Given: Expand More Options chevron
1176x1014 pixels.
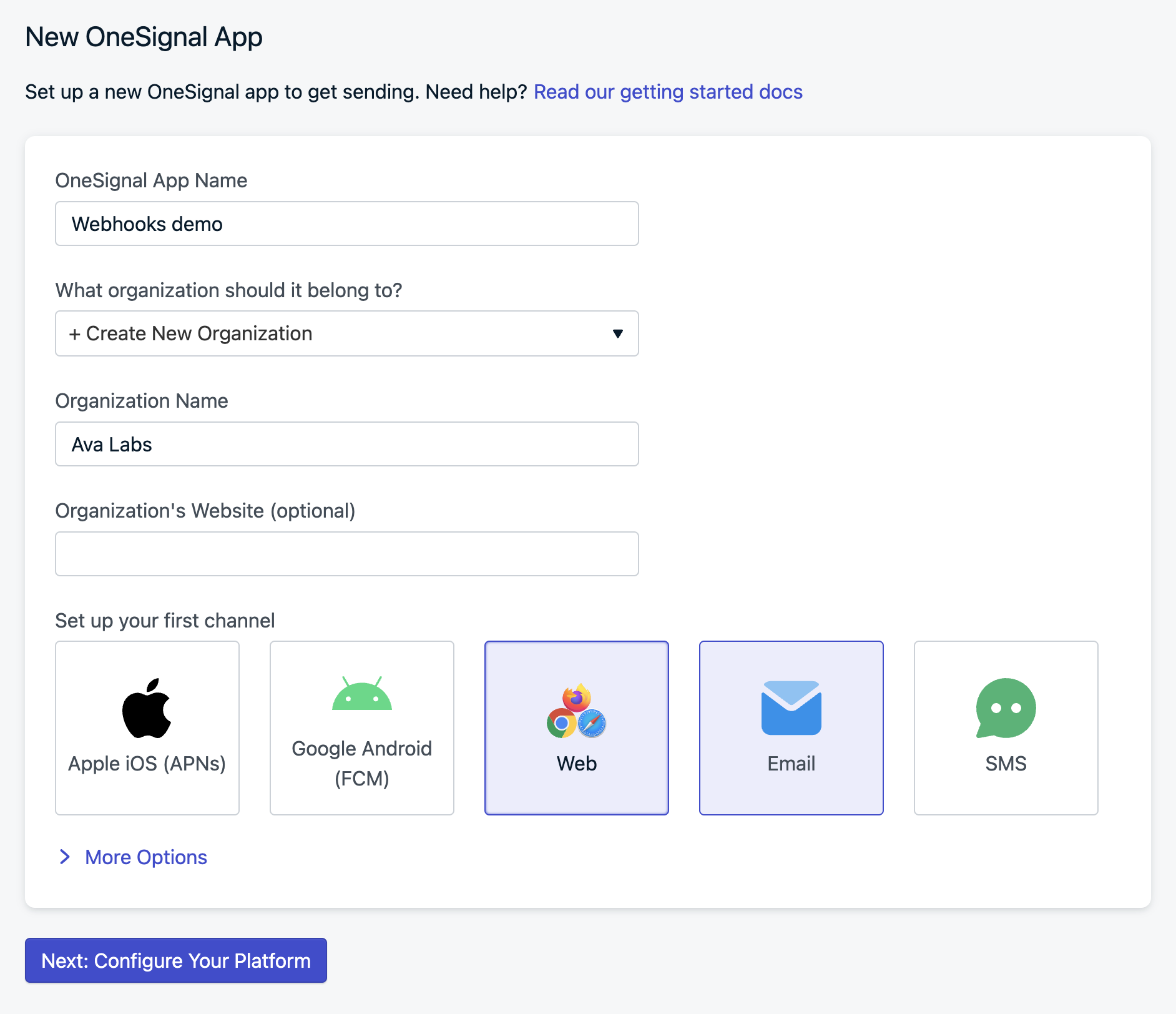Looking at the screenshot, I should click(64, 857).
